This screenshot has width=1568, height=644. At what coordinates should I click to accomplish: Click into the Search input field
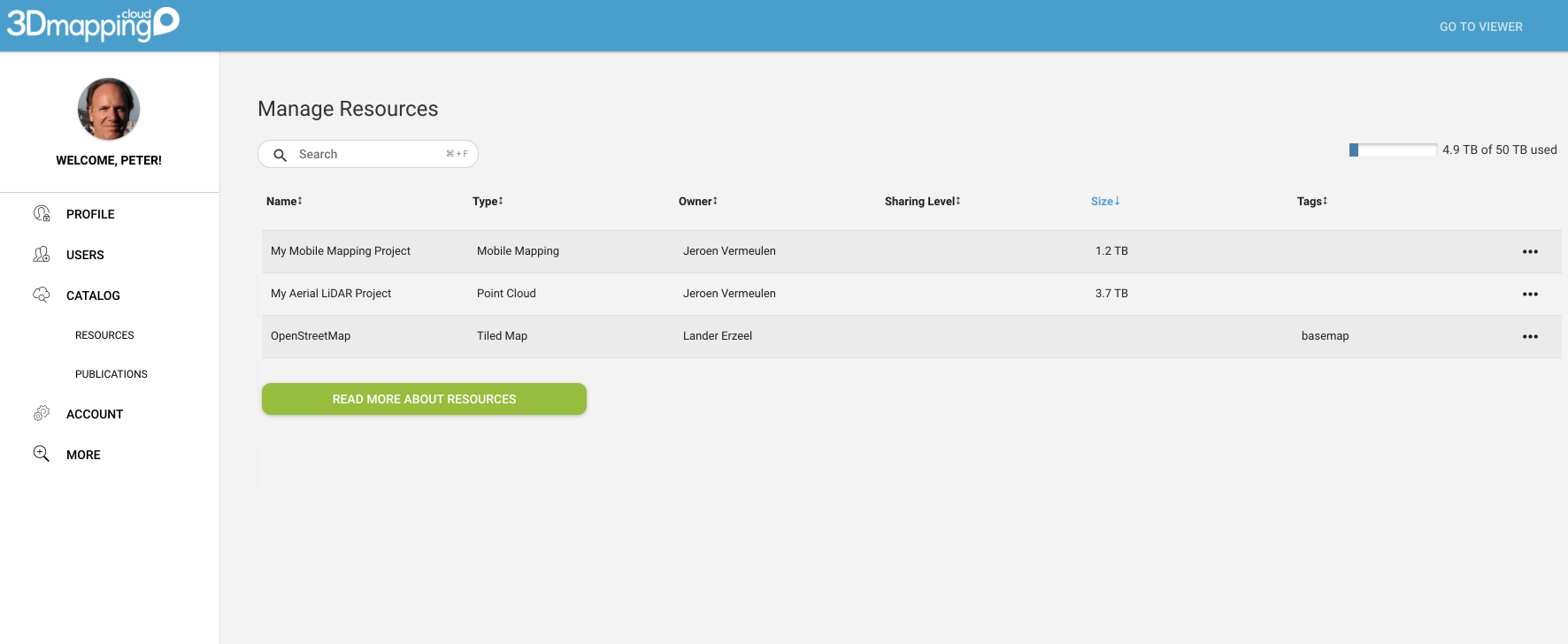coord(368,154)
